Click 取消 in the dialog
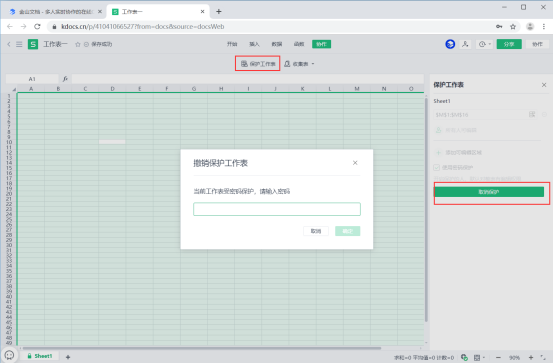Viewport: 553px width, 364px height. [x=316, y=231]
